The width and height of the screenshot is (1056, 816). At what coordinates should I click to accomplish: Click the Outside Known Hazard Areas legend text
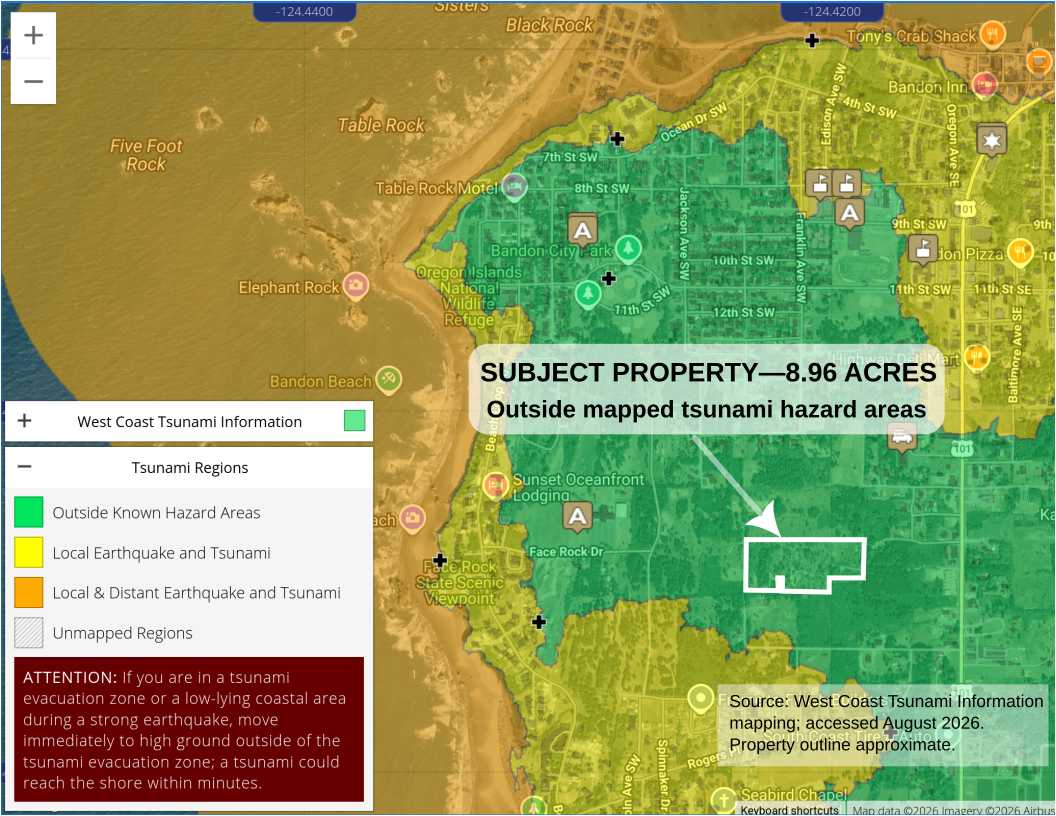pyautogui.click(x=156, y=512)
